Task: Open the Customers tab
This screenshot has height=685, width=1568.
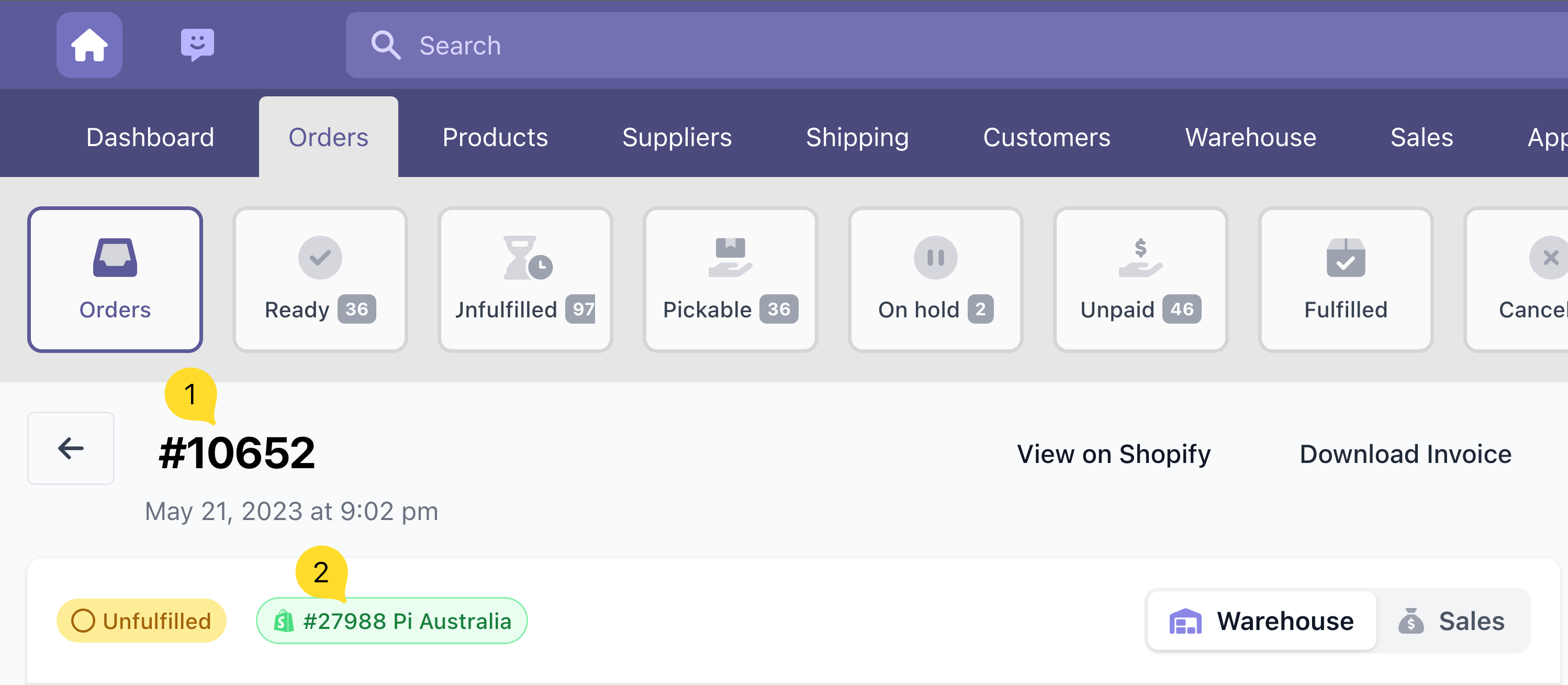Action: click(x=1046, y=137)
